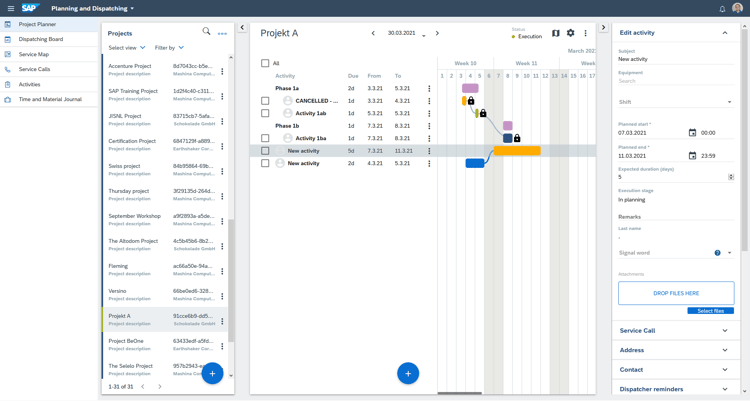The image size is (750, 401).
Task: Select the SAP Training Project entry
Action: point(165,95)
